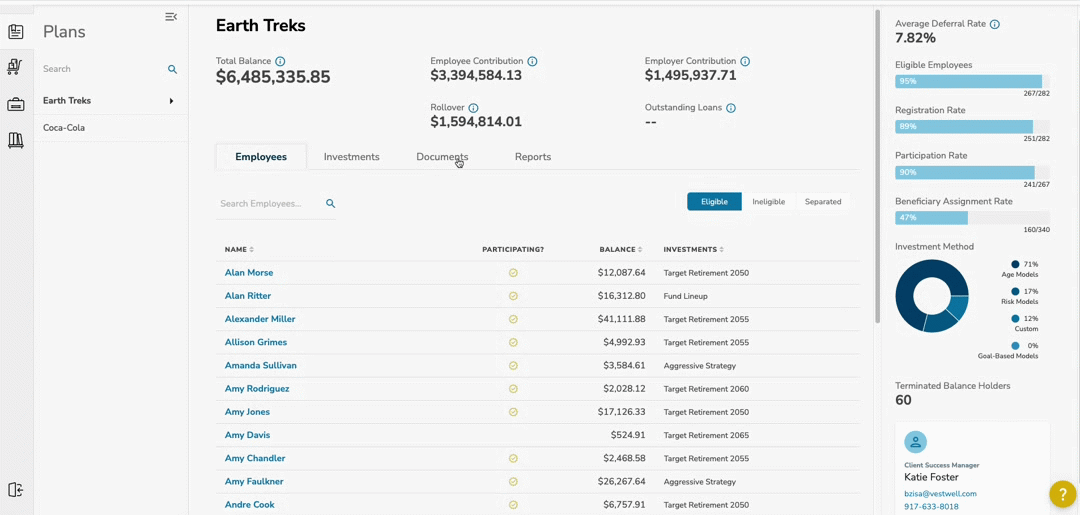Screen dimensions: 1080x515
Task: Select the Separated filter
Action: (x=823, y=202)
